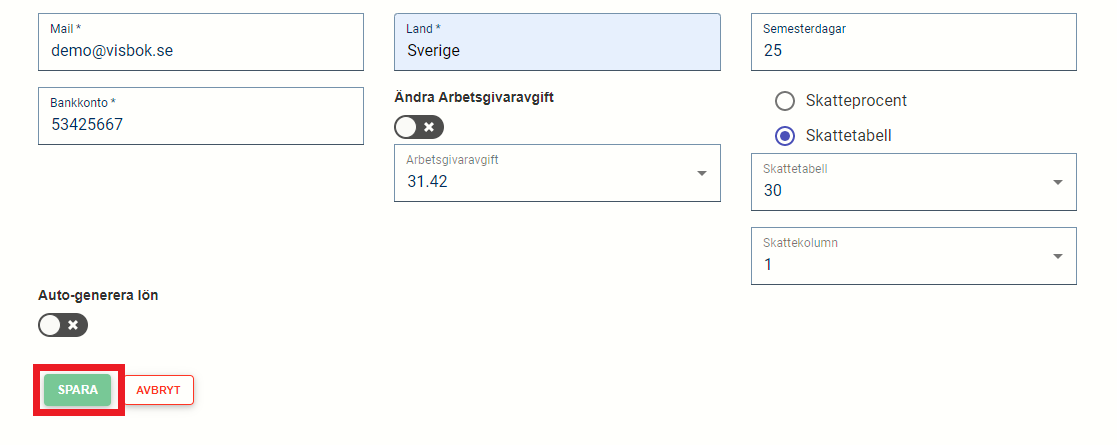This screenshot has width=1117, height=445.
Task: Click the "Auto-generera lön" heading label
Action: 98,295
